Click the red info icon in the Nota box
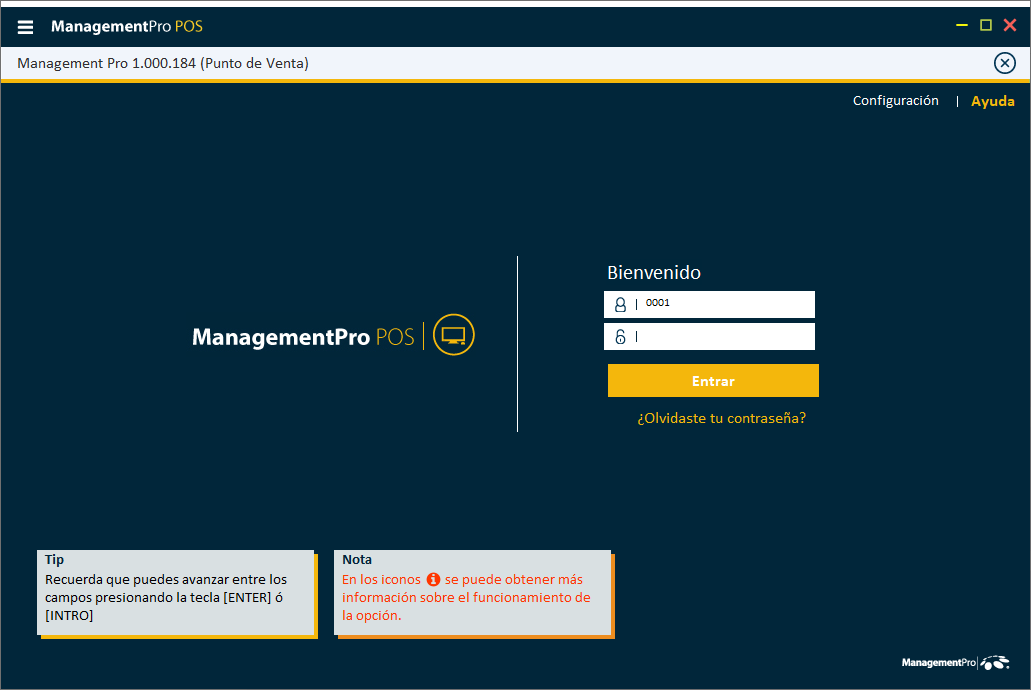Viewport: 1031px width, 690px height. [433, 579]
